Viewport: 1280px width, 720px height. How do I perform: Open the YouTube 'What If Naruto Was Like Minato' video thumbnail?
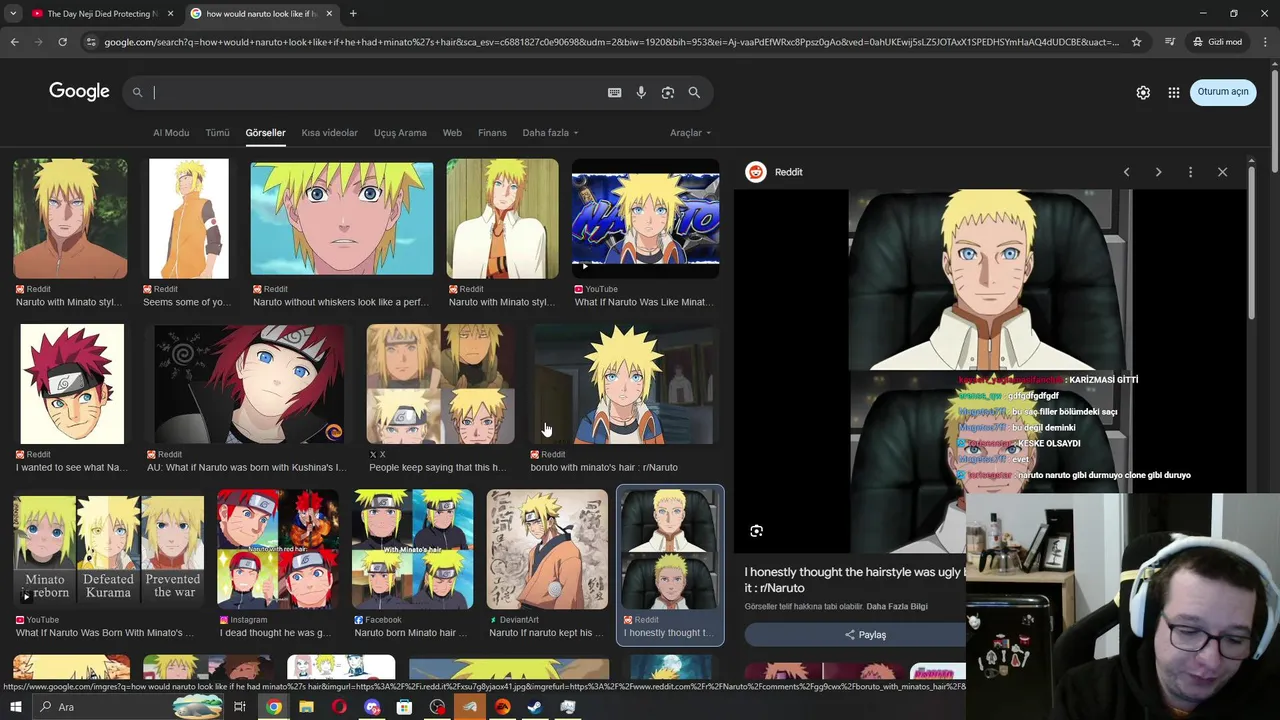645,218
